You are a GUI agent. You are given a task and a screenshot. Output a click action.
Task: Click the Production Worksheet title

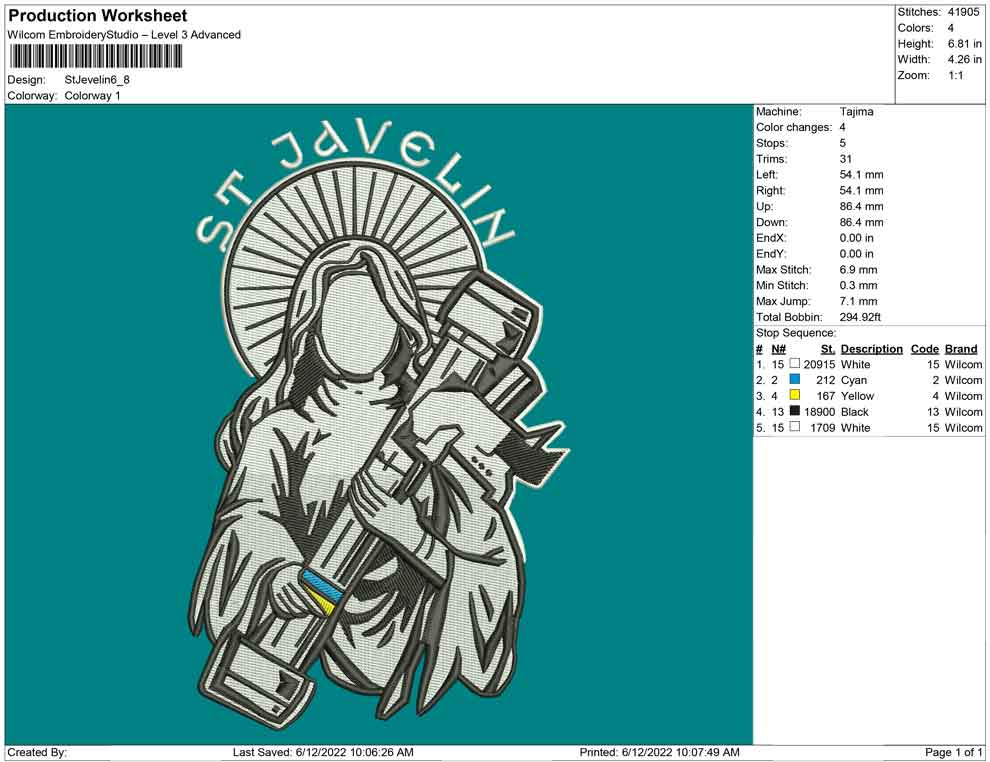tap(97, 16)
